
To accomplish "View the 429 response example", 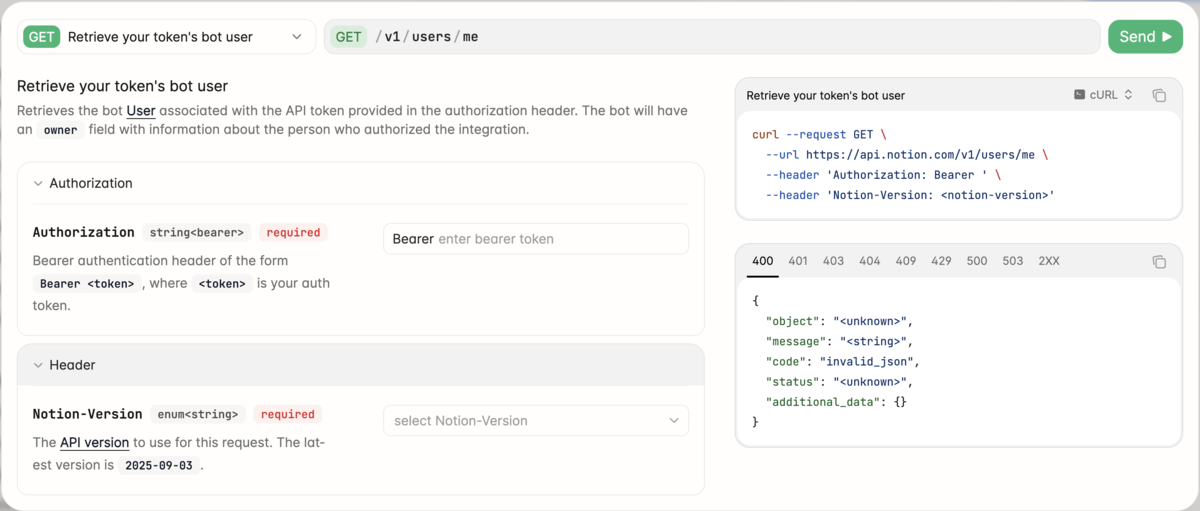I will 941,261.
